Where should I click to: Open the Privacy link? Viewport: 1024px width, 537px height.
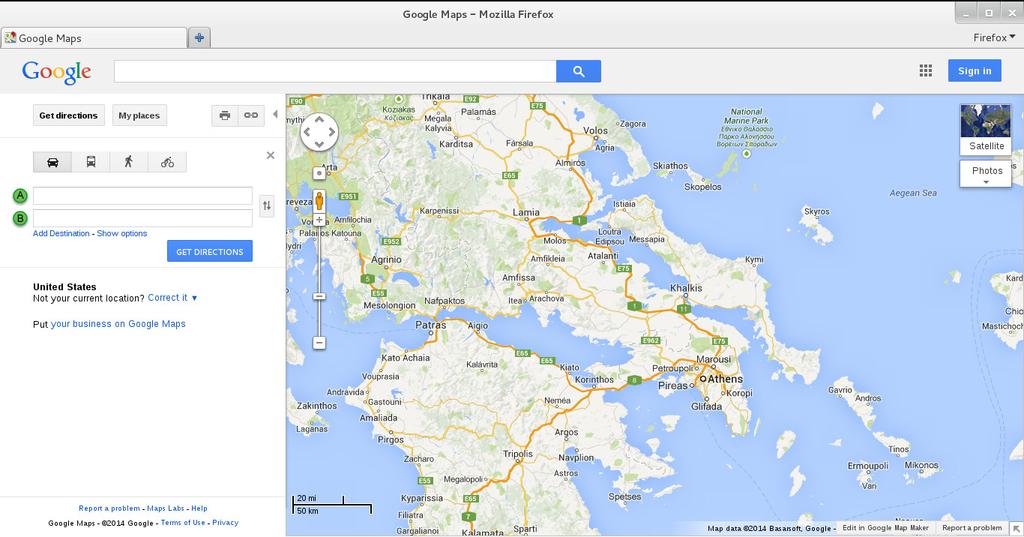click(x=225, y=523)
